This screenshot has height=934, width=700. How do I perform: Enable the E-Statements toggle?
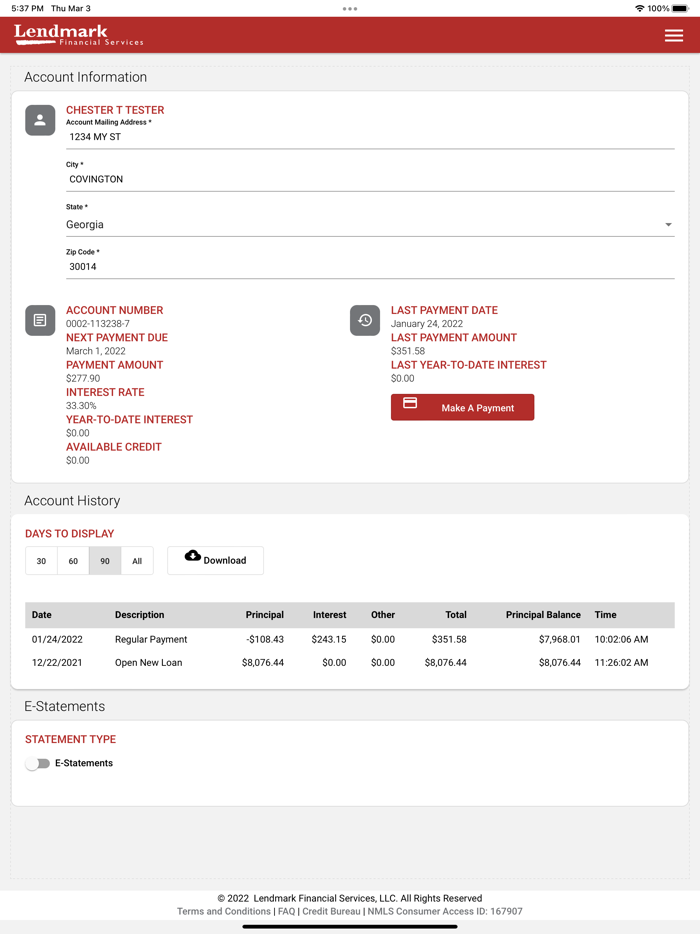(x=38, y=763)
